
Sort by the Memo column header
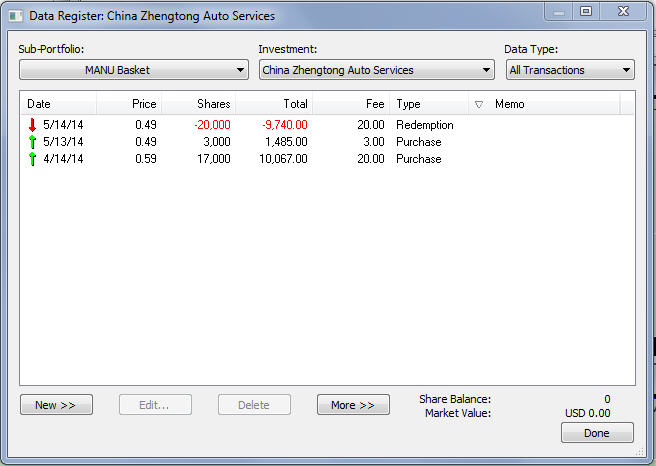pos(544,104)
